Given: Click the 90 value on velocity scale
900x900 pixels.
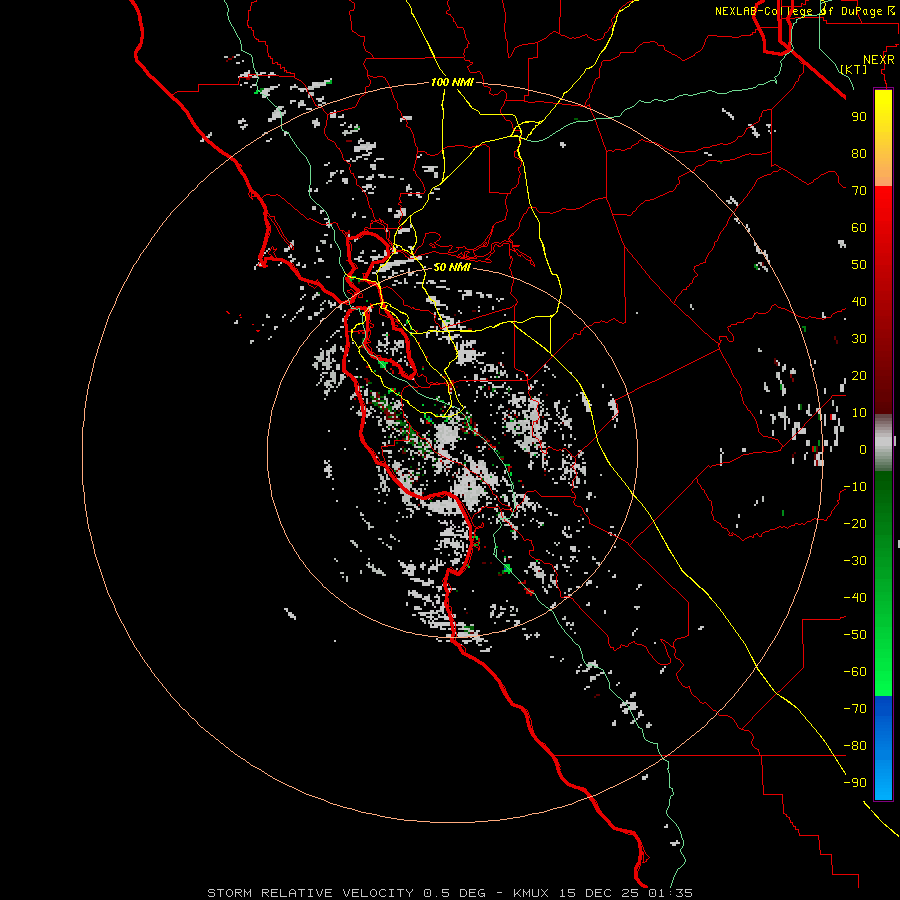Looking at the screenshot, I should coord(859,117).
